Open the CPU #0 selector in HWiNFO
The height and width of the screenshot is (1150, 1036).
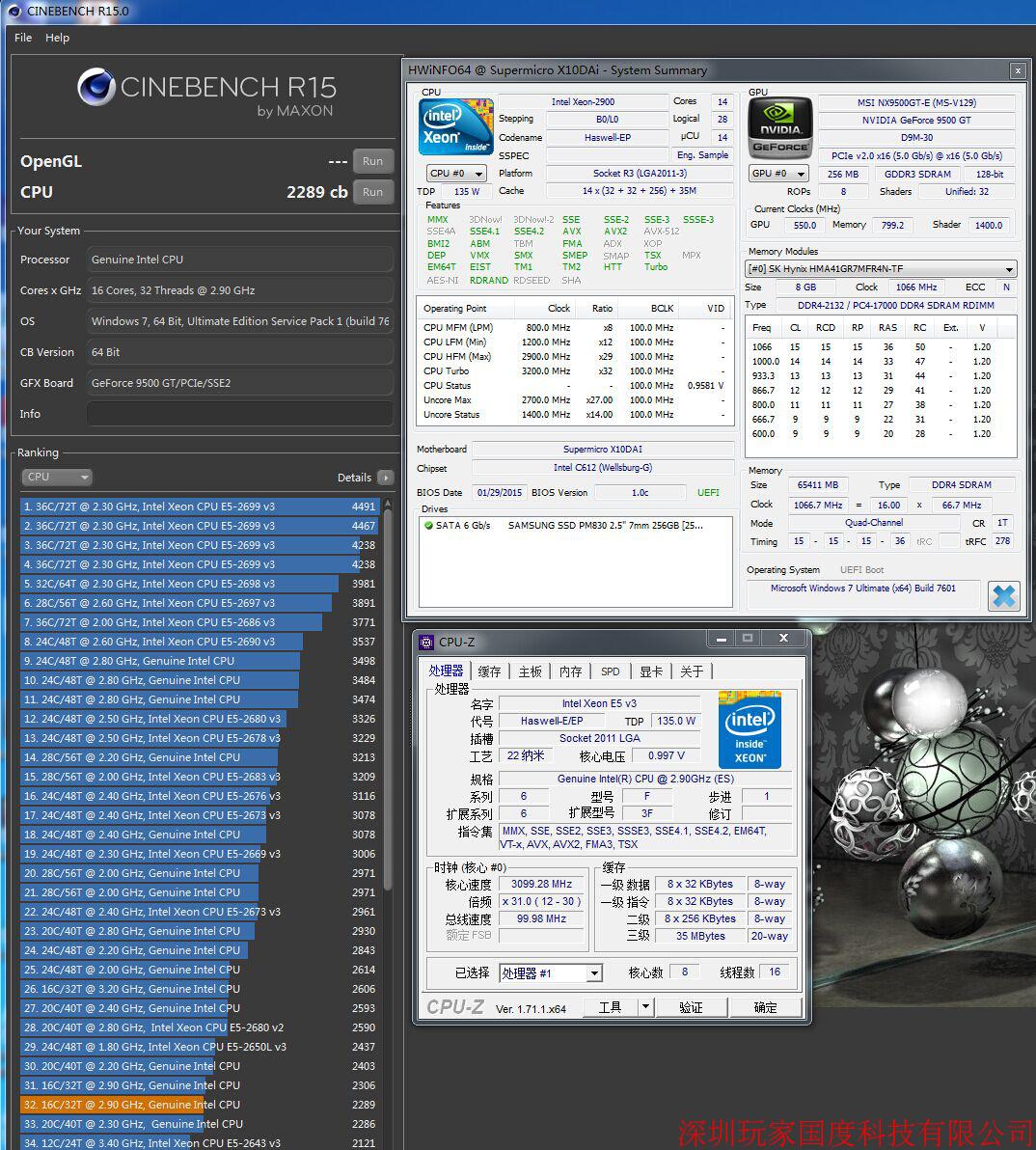456,173
